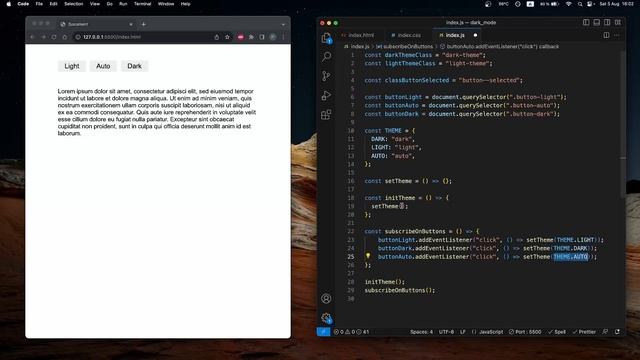
Task: Open Spotlight search in menu bar
Action: (x=580, y=4)
